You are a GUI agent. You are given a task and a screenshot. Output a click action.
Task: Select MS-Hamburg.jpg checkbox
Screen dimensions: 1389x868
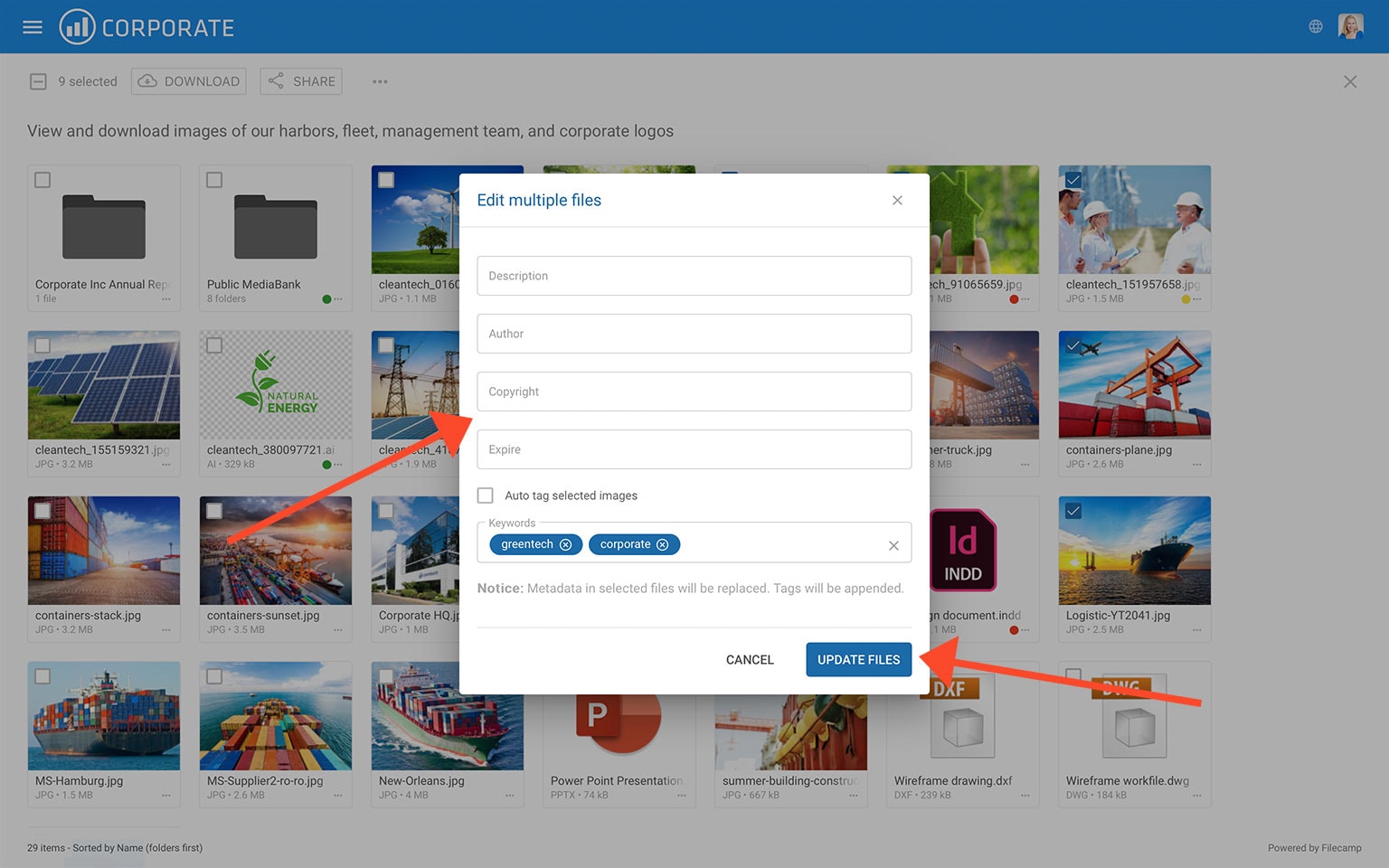coord(43,676)
